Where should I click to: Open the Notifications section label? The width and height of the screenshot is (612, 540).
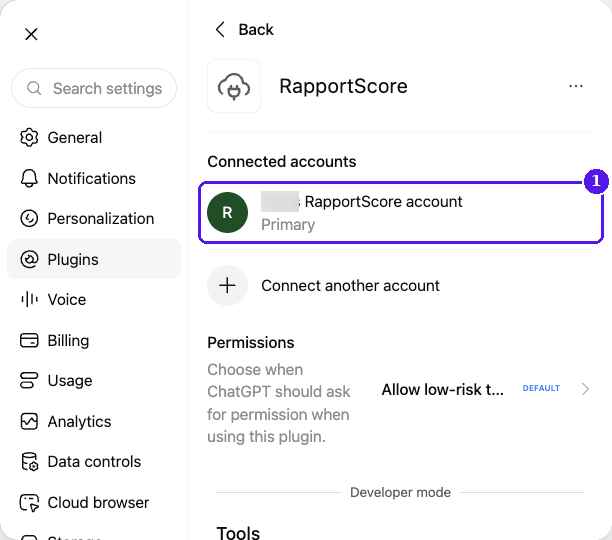92,179
